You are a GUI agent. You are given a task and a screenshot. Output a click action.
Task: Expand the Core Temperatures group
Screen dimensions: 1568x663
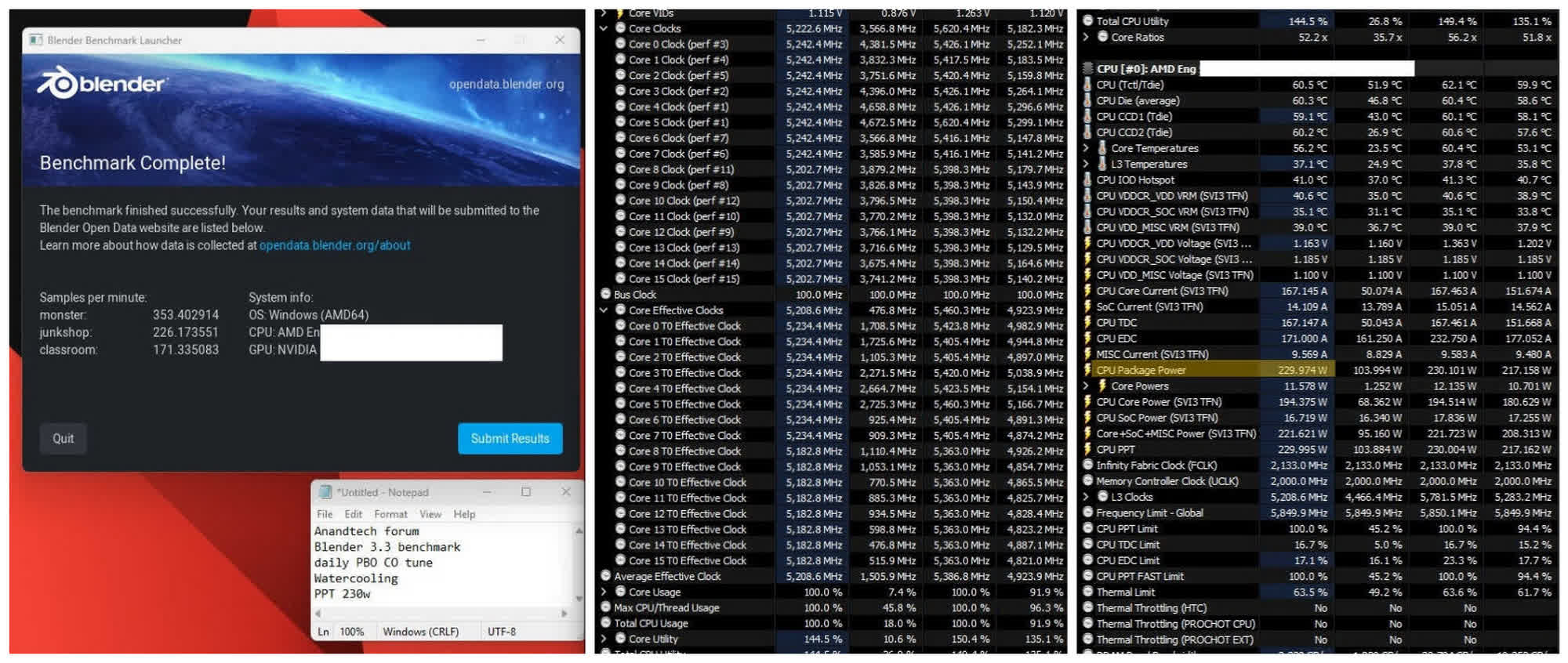click(x=1086, y=148)
